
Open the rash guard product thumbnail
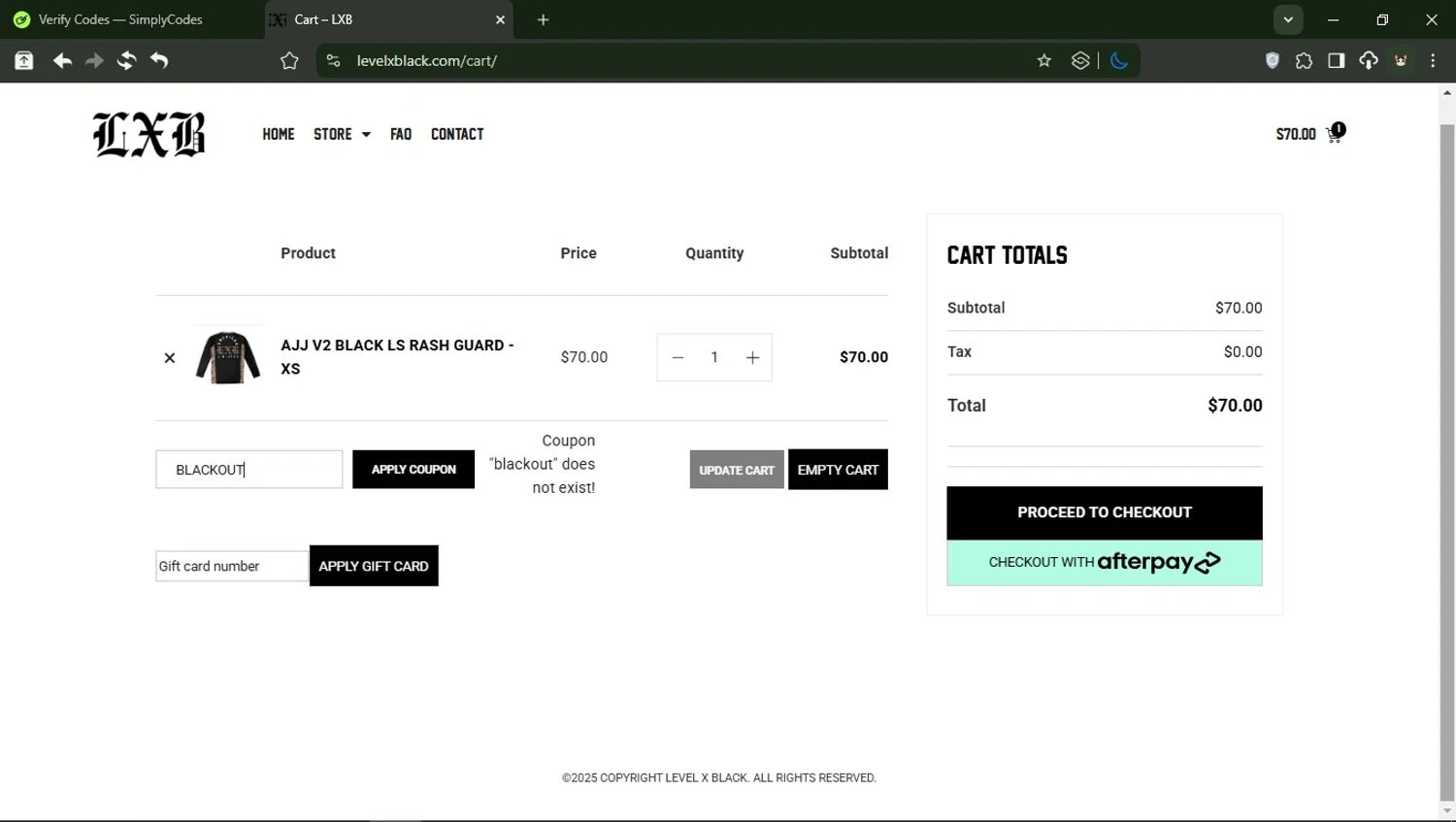pos(228,357)
